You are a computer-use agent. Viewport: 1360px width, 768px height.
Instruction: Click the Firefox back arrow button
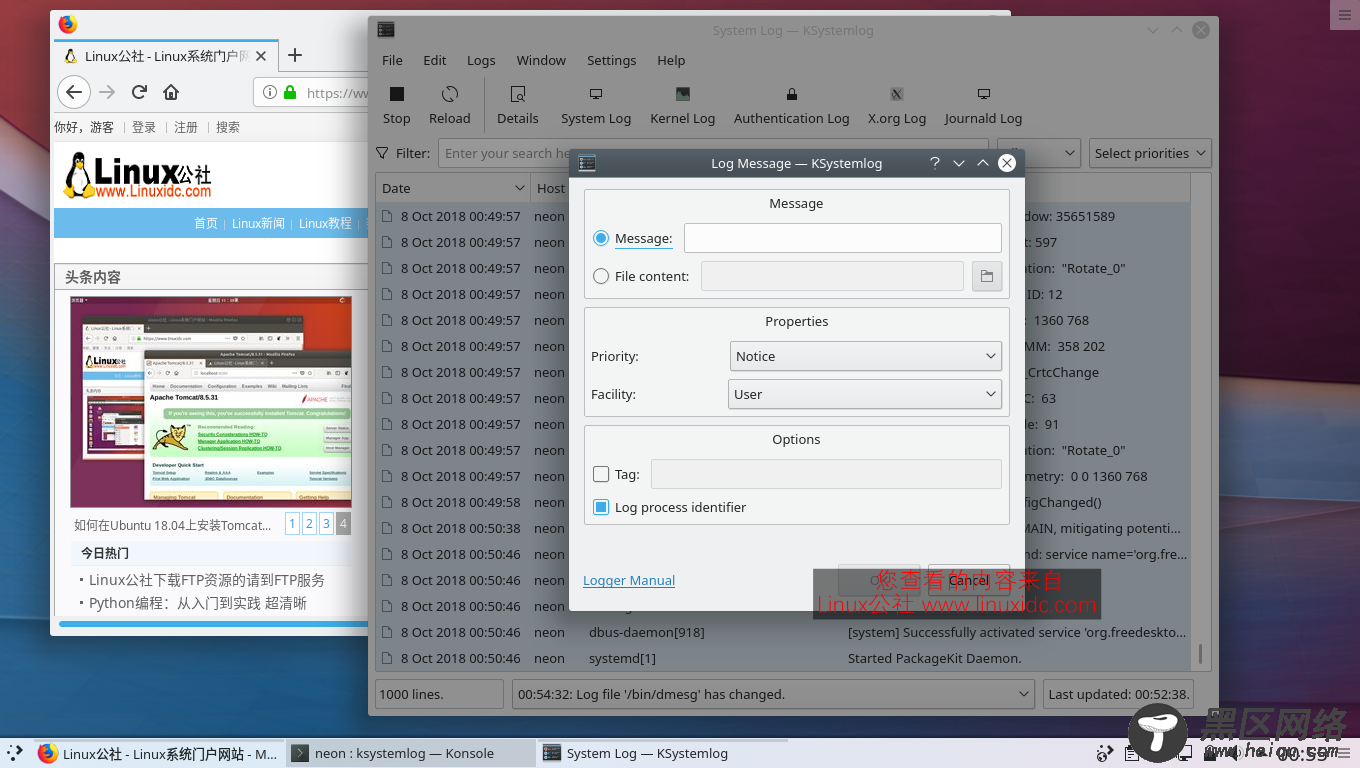point(73,92)
